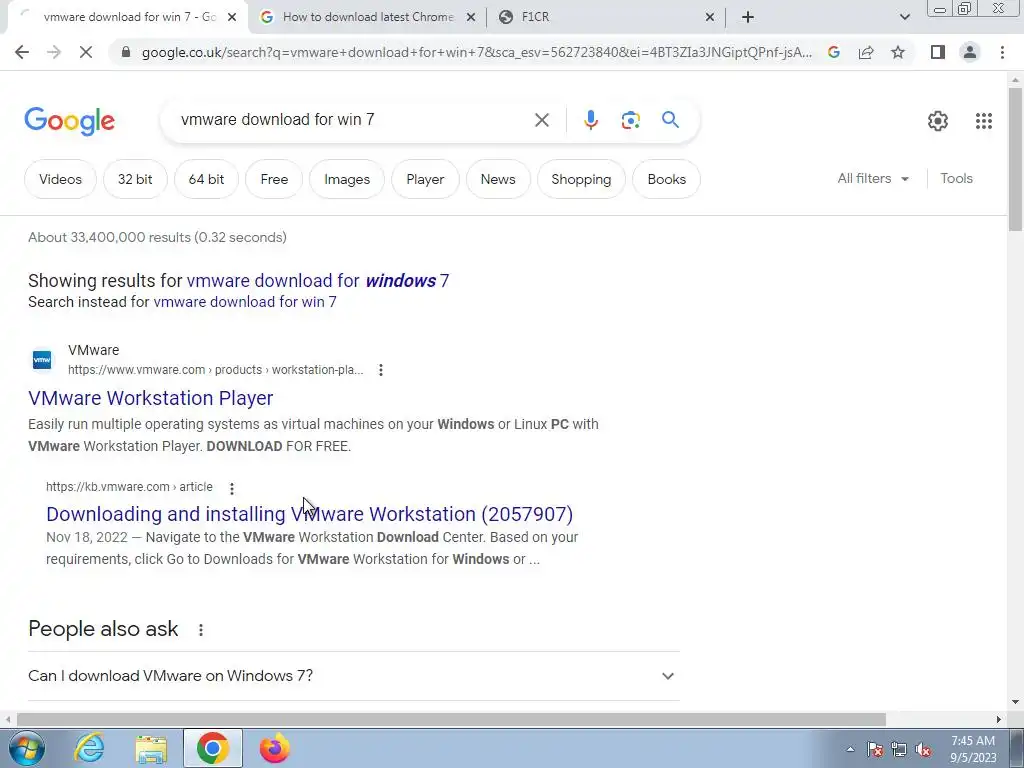
Task: Click the muted volume tray icon
Action: (x=923, y=749)
